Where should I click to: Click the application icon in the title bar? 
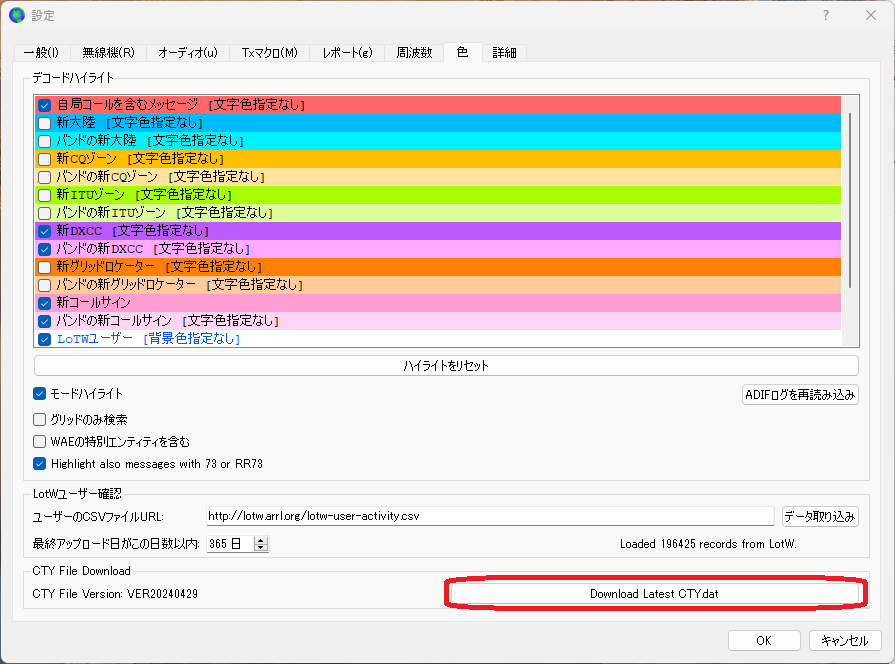tap(17, 14)
